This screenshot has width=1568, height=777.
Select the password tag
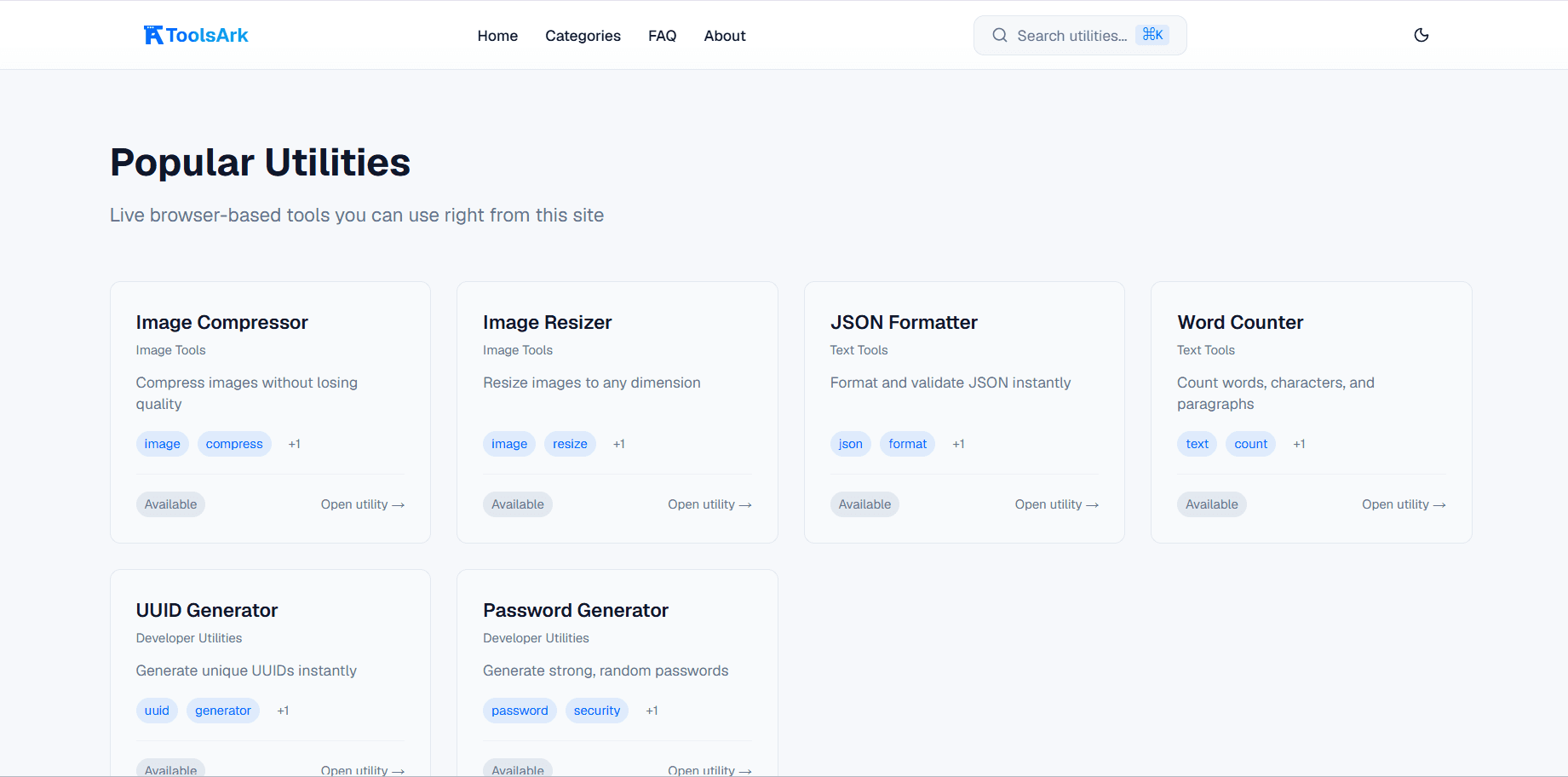(520, 711)
